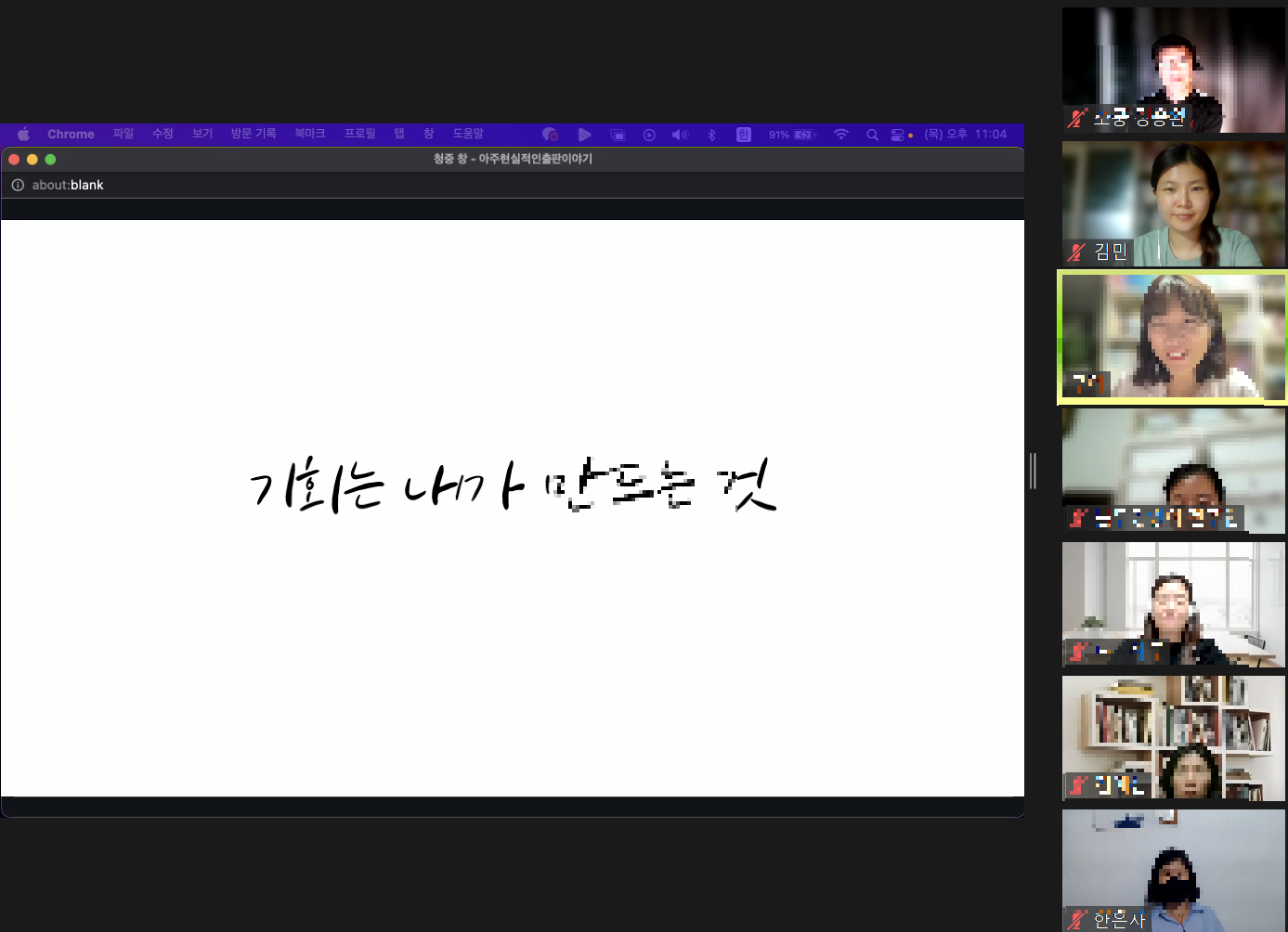The height and width of the screenshot is (932, 1288).
Task: Open the 보기 menu
Action: [202, 134]
